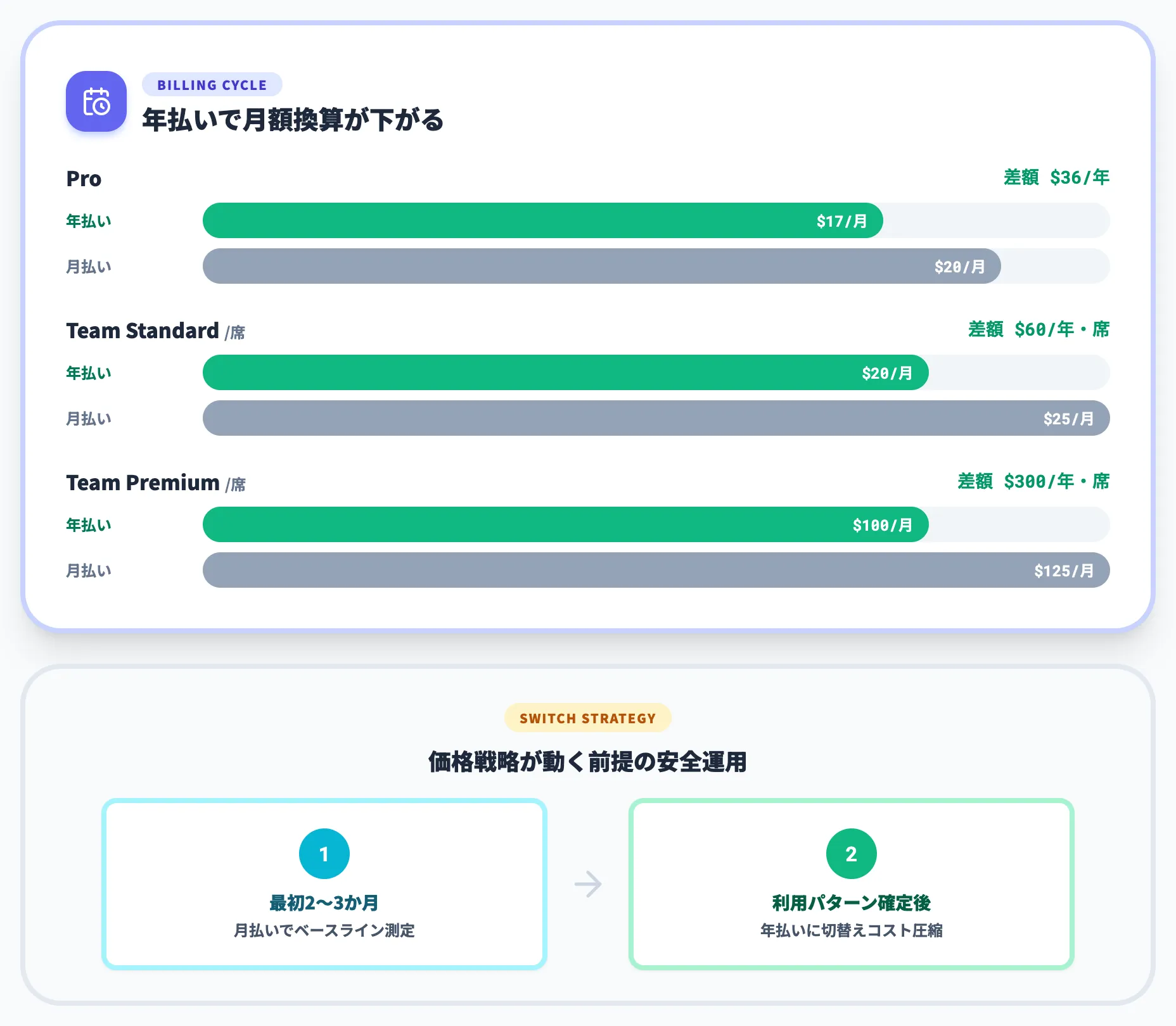Select the heading 年払いで月額換算が下がる
The width and height of the screenshot is (1176, 1026).
pyautogui.click(x=293, y=120)
